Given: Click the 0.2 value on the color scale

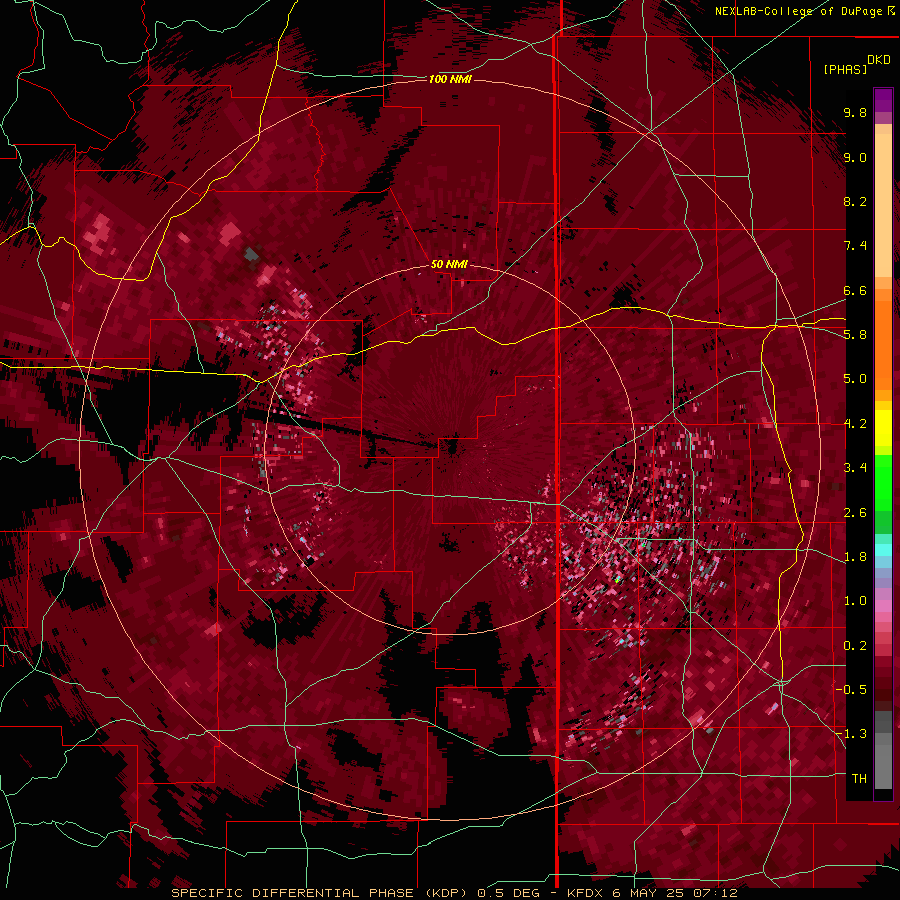Looking at the screenshot, I should 855,646.
